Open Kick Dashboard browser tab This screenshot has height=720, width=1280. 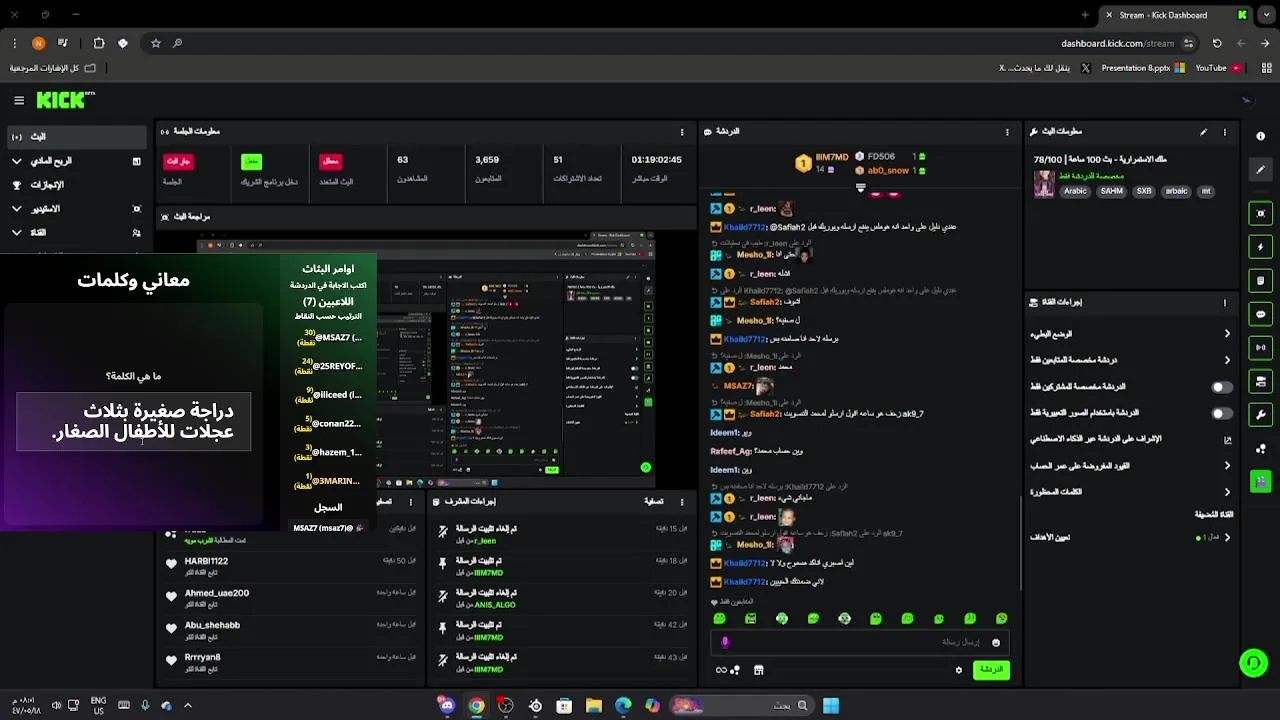(x=1175, y=15)
